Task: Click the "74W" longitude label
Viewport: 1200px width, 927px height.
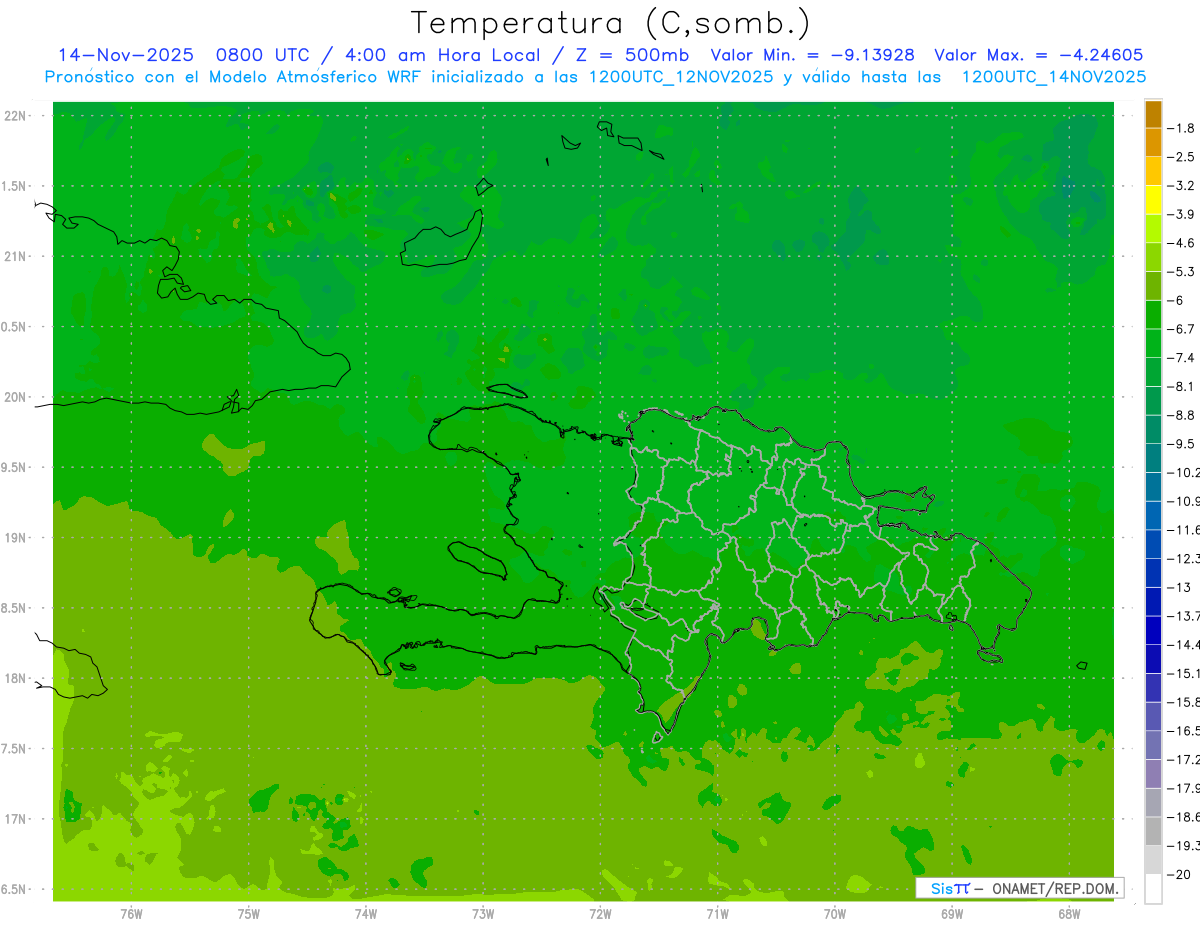Action: 365,914
